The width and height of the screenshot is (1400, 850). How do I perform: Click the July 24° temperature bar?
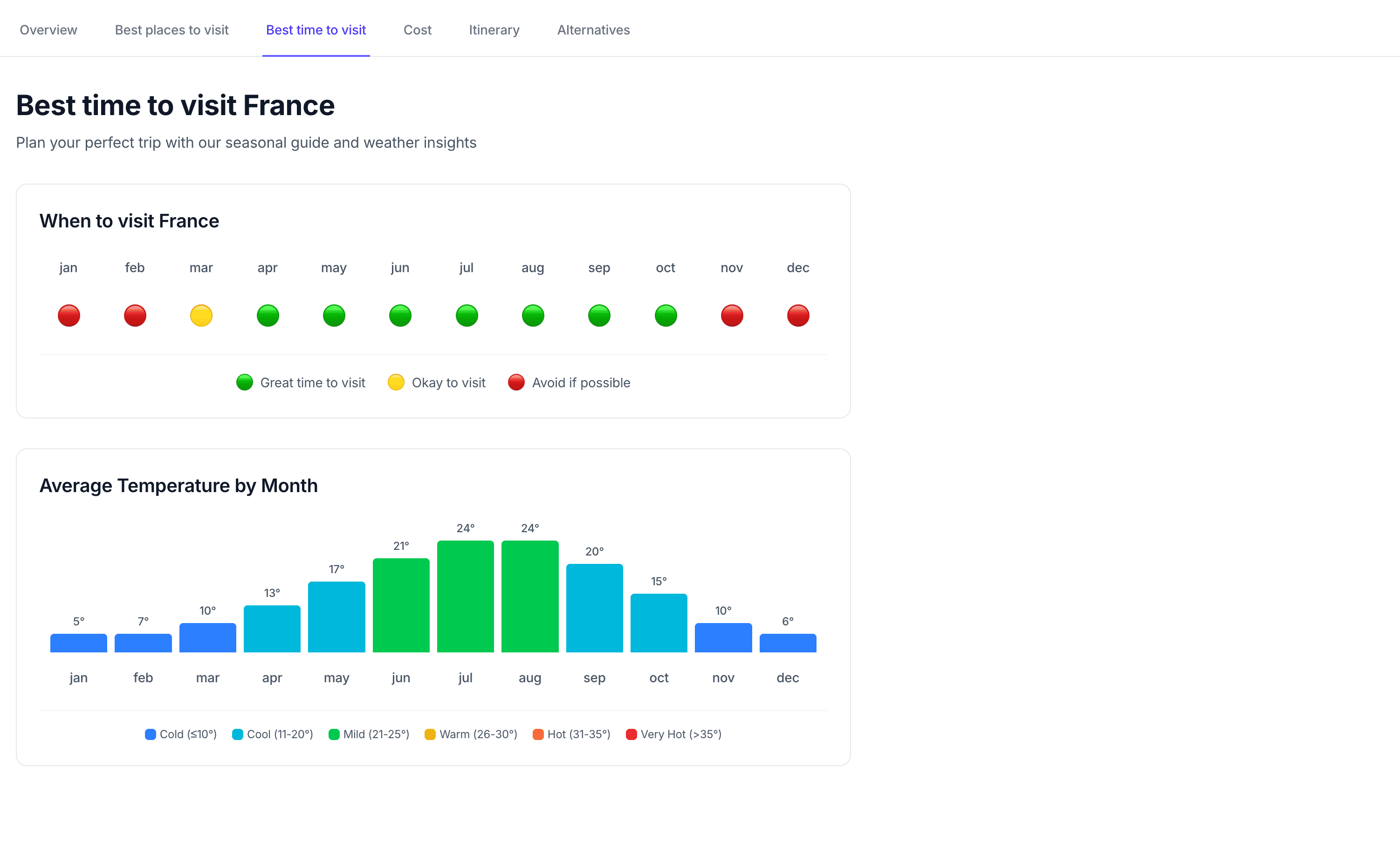(465, 596)
